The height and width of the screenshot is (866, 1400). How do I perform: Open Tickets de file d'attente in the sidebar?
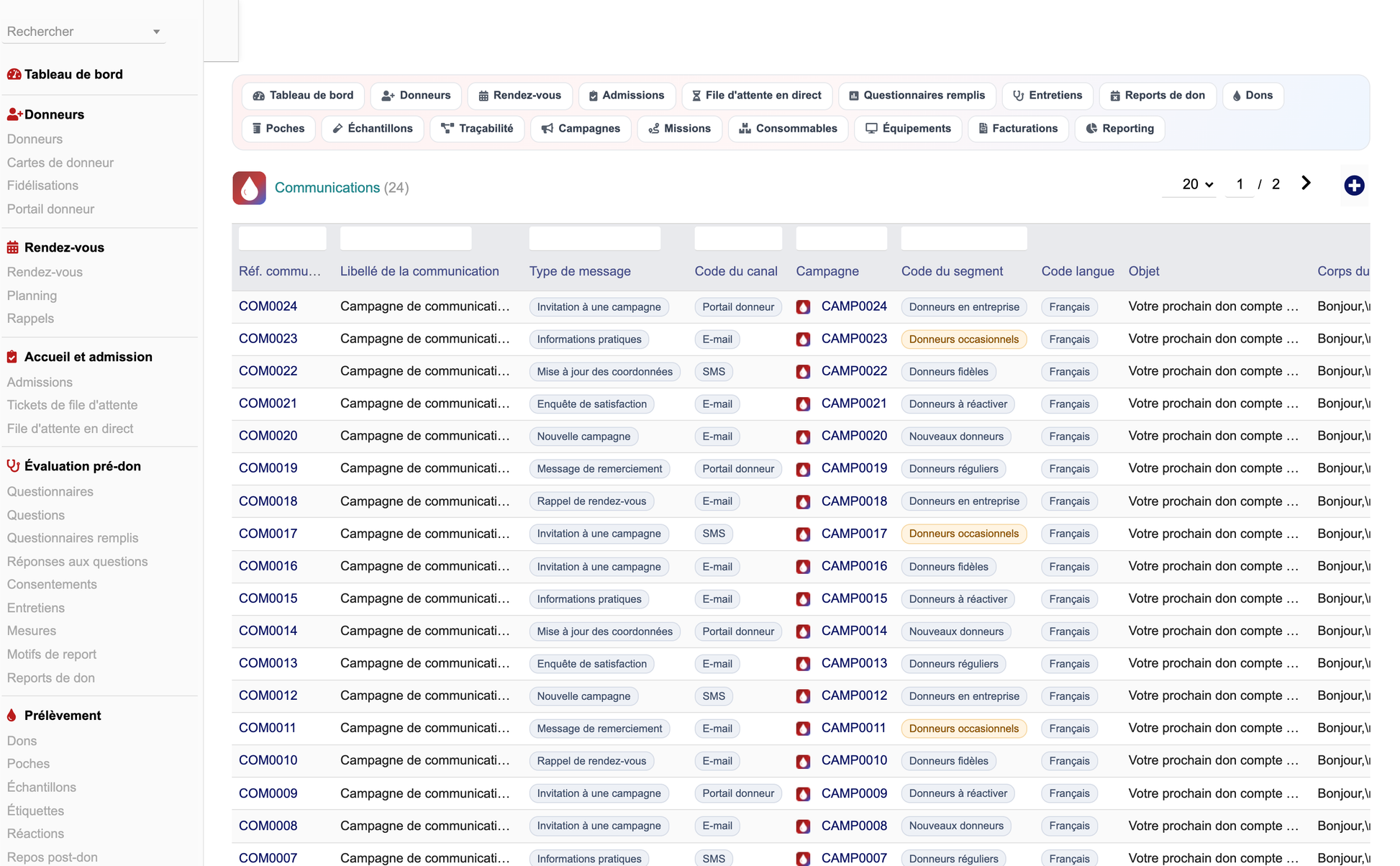pos(72,405)
